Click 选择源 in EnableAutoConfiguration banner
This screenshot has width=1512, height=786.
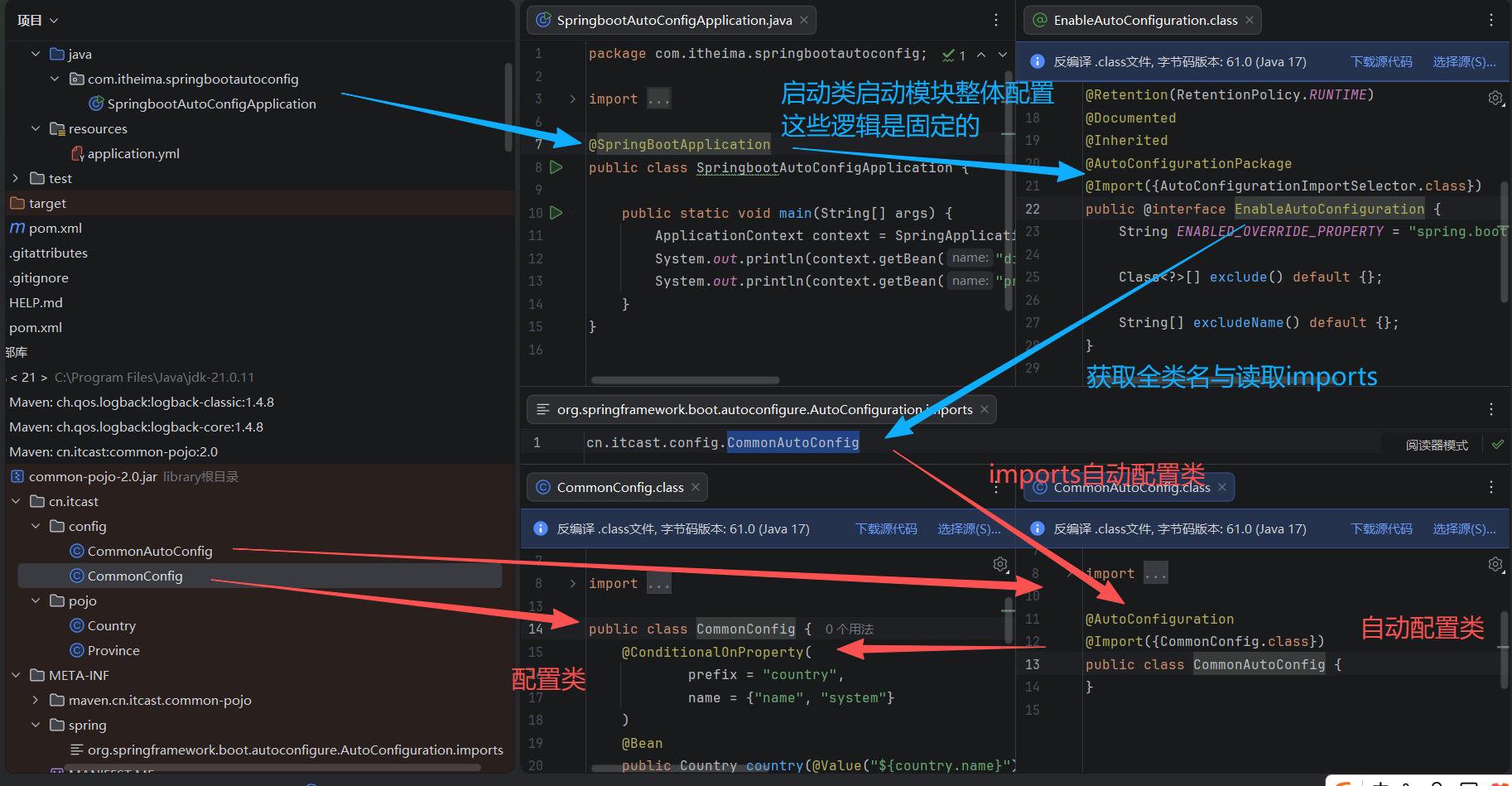1465,62
